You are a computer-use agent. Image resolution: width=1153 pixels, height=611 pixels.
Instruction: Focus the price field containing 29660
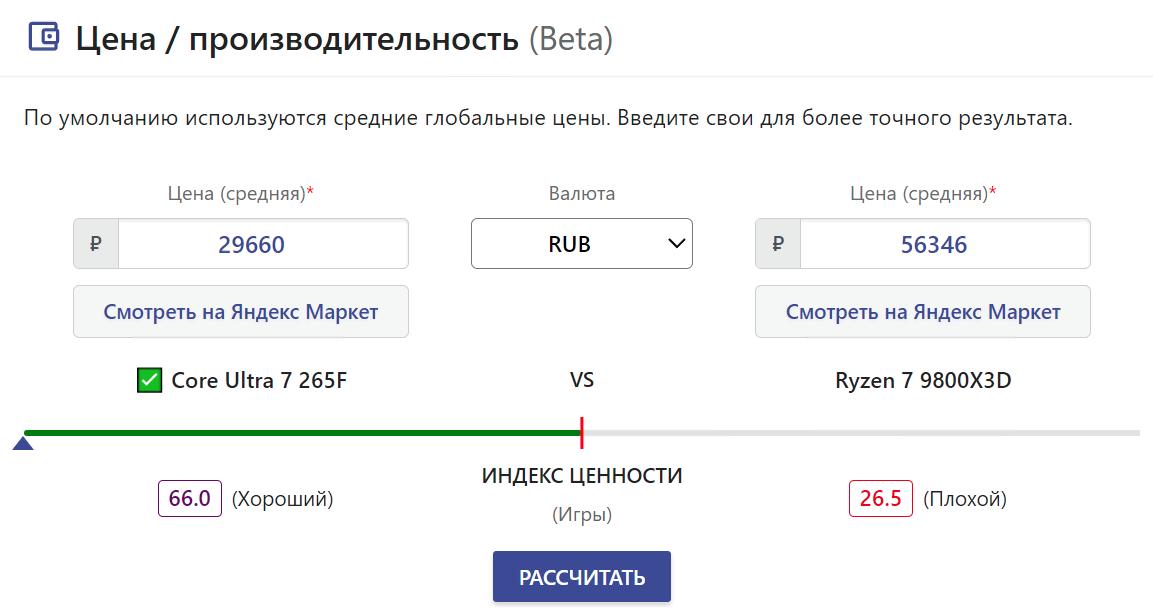point(262,244)
